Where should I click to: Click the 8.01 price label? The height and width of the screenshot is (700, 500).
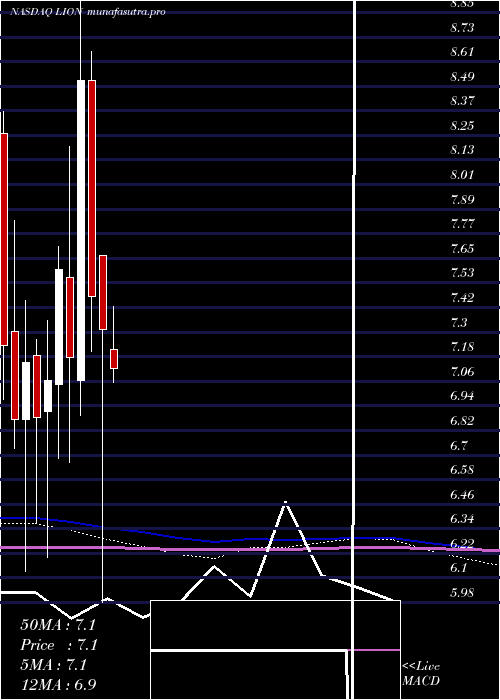pyautogui.click(x=462, y=175)
